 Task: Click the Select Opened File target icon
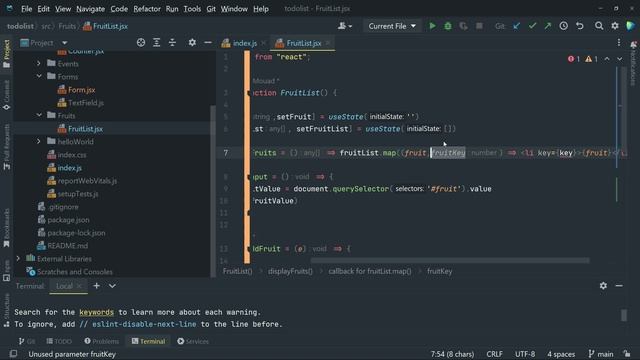[x=141, y=42]
